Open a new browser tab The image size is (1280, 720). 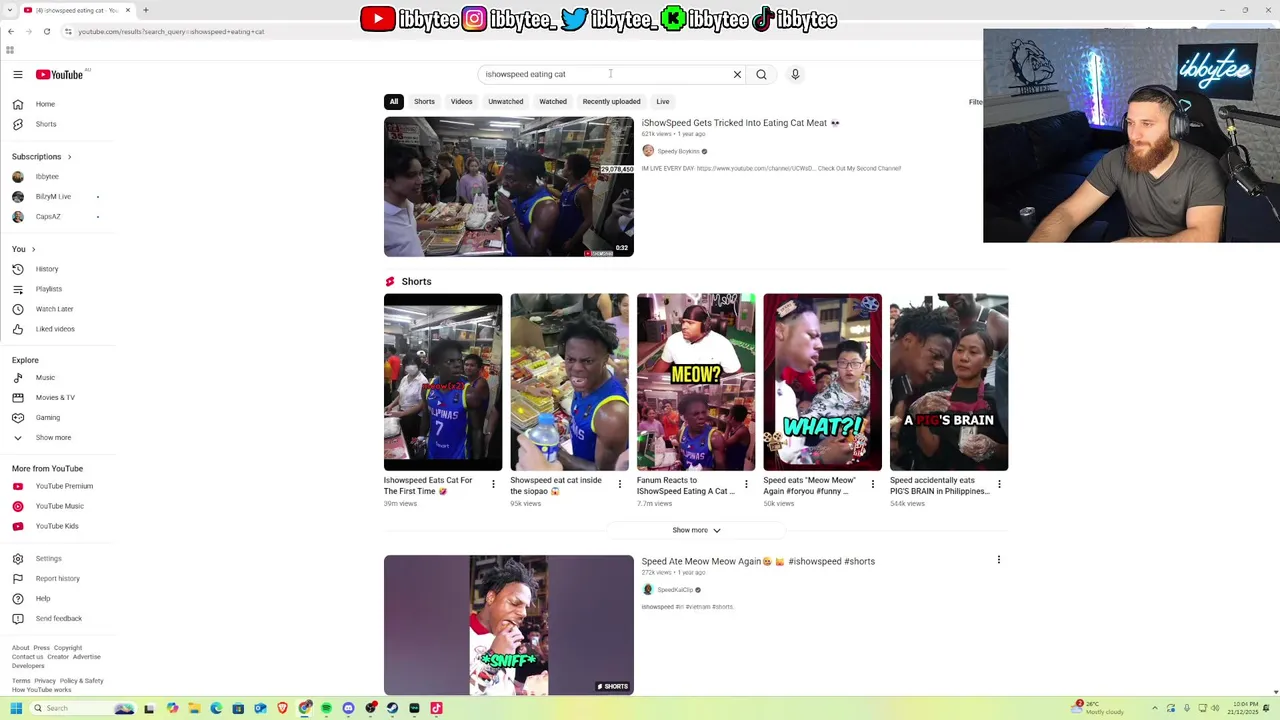coord(145,10)
